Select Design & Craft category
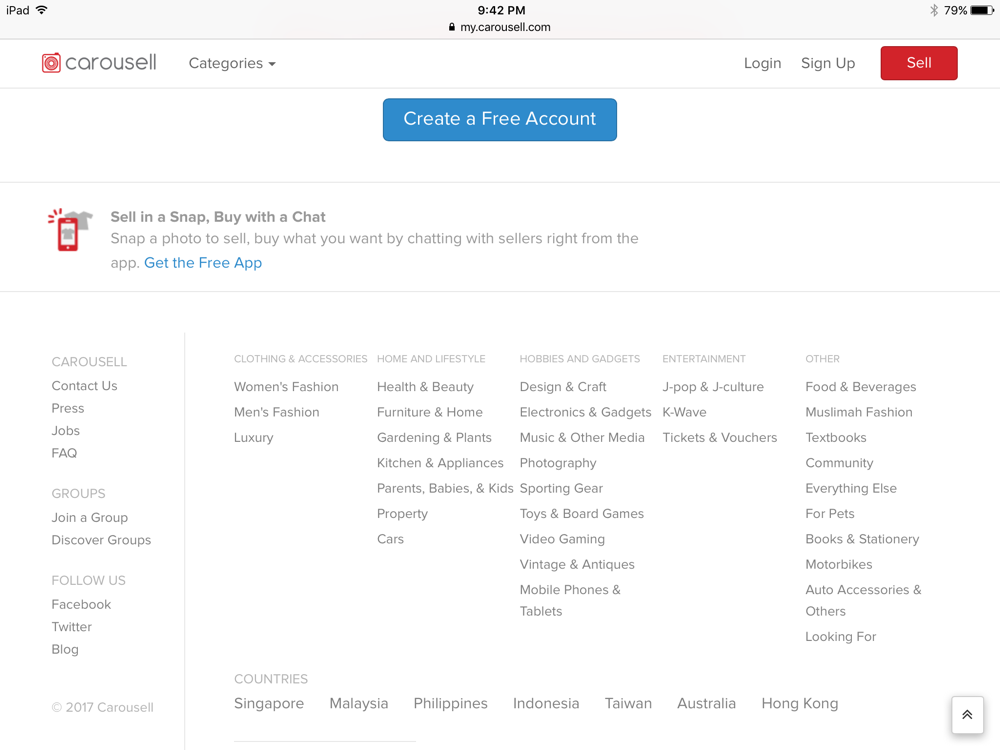Image resolution: width=1000 pixels, height=750 pixels. pos(563,386)
